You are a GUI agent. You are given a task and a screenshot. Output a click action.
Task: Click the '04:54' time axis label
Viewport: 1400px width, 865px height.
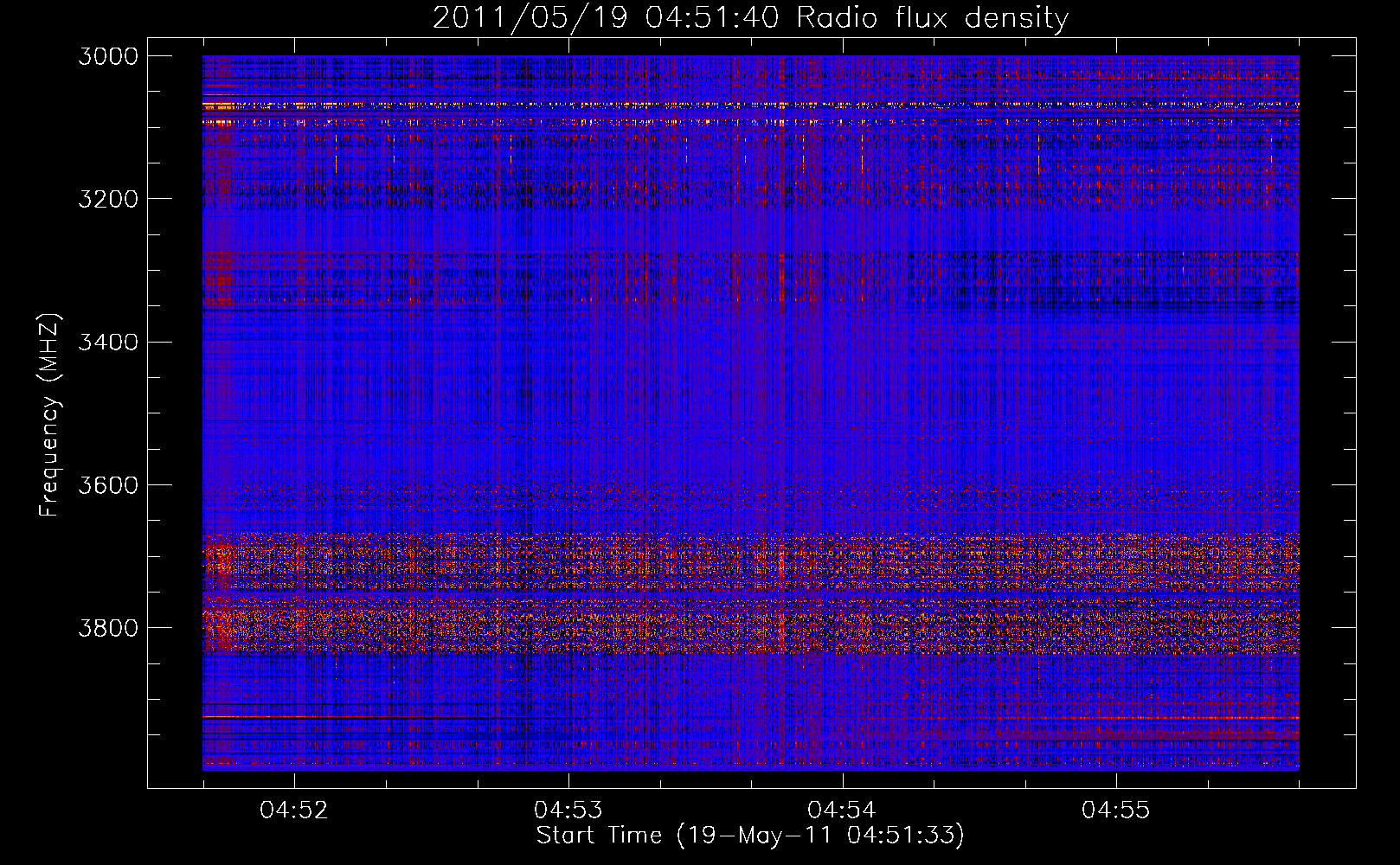click(842, 811)
